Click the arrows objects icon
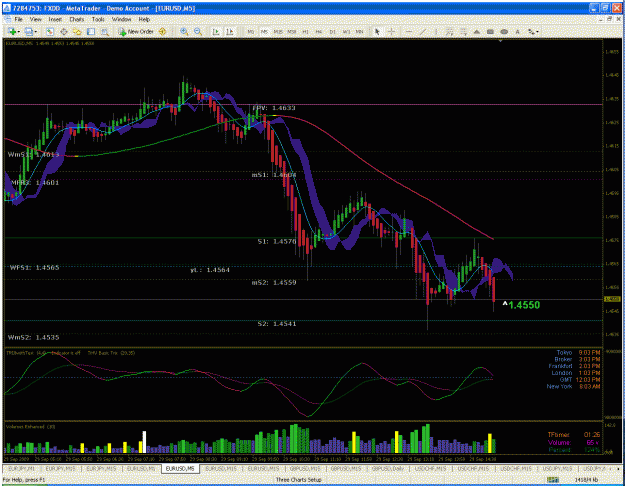 pos(531,31)
